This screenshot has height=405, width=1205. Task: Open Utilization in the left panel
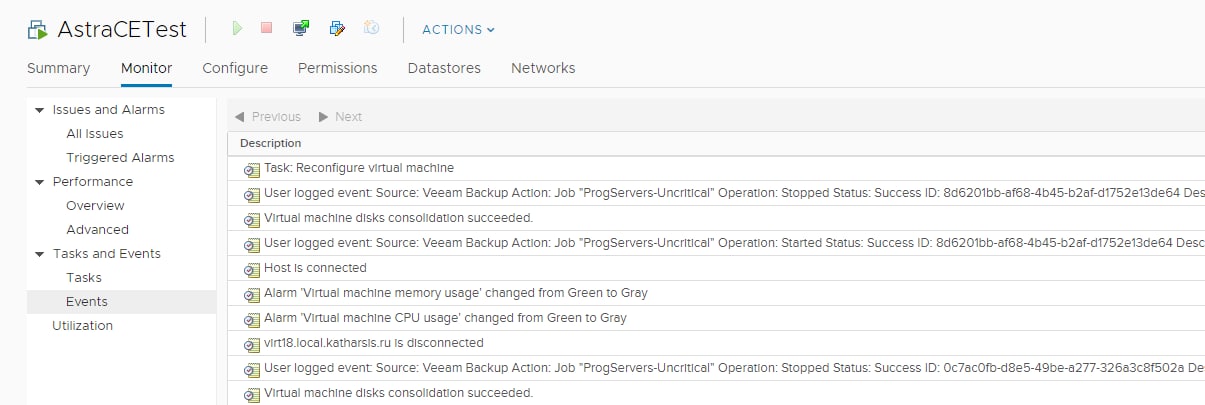(82, 326)
